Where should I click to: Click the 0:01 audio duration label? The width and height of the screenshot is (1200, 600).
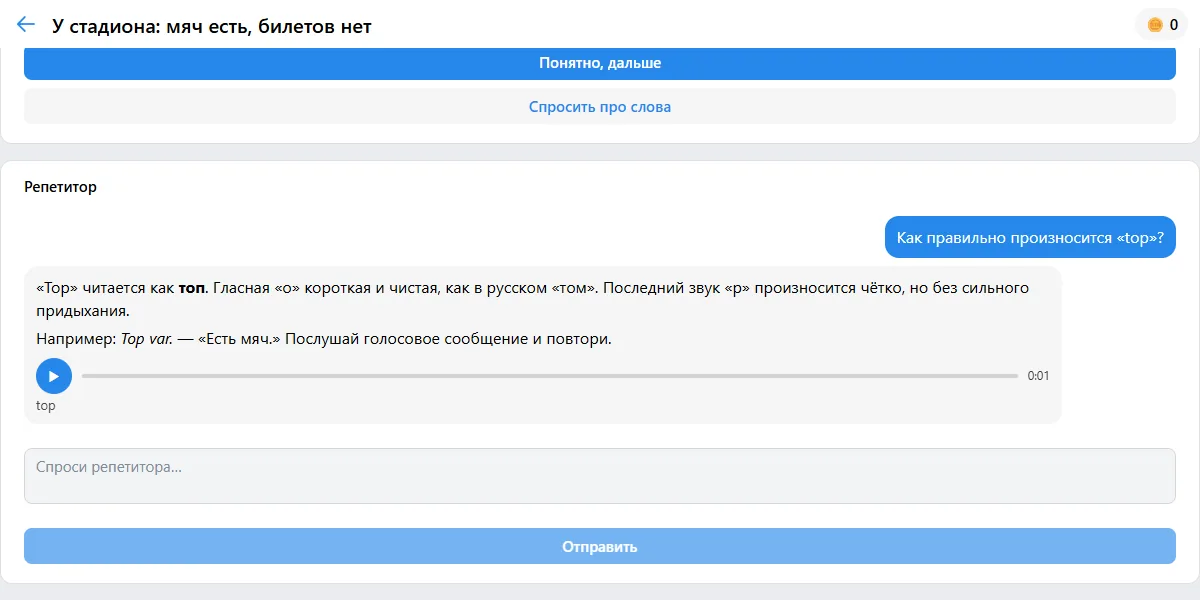point(1038,376)
